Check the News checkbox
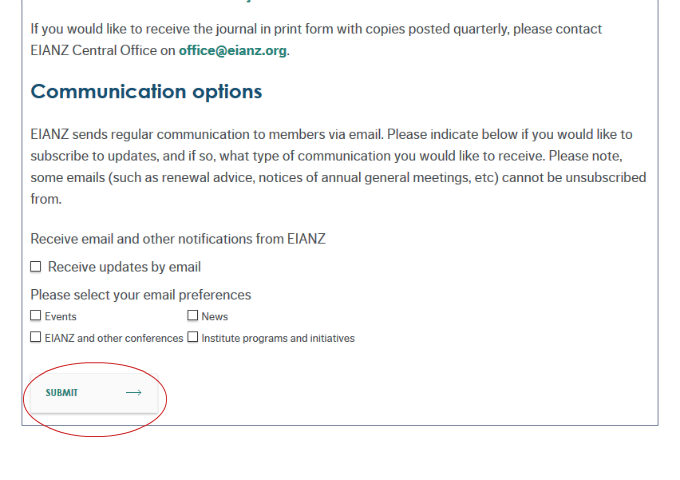Screen dimensions: 680x480 click(193, 316)
